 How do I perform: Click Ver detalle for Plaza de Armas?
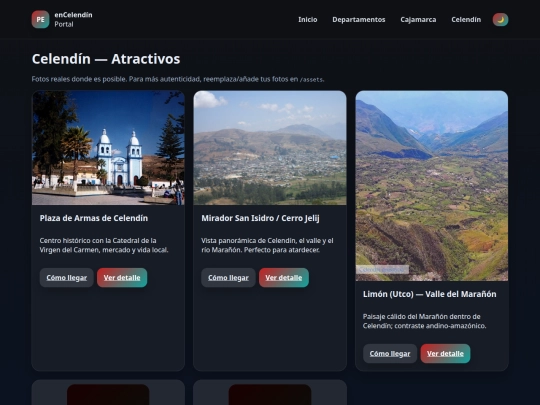point(122,278)
